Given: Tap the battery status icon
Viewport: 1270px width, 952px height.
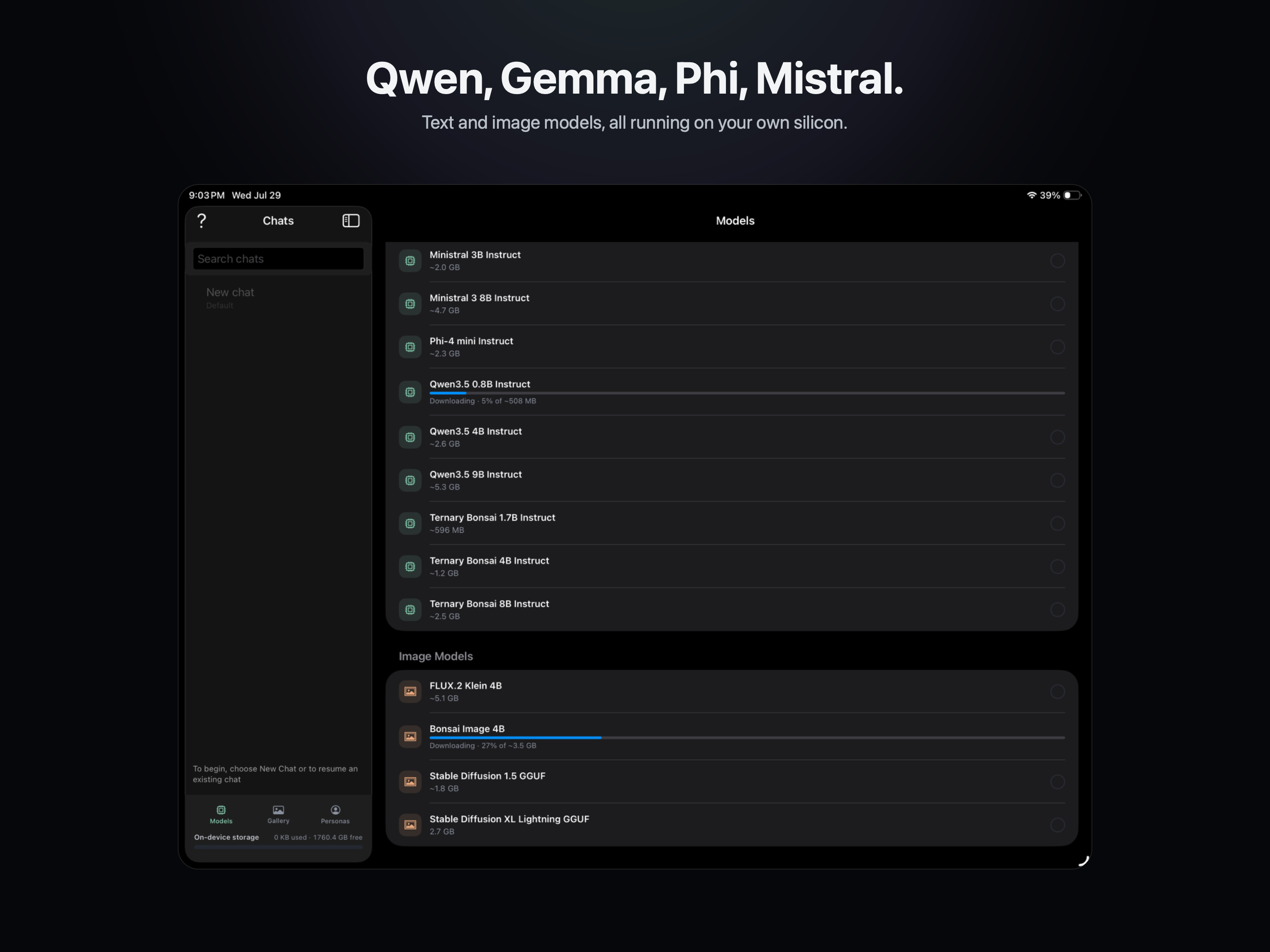Looking at the screenshot, I should pyautogui.click(x=1072, y=195).
